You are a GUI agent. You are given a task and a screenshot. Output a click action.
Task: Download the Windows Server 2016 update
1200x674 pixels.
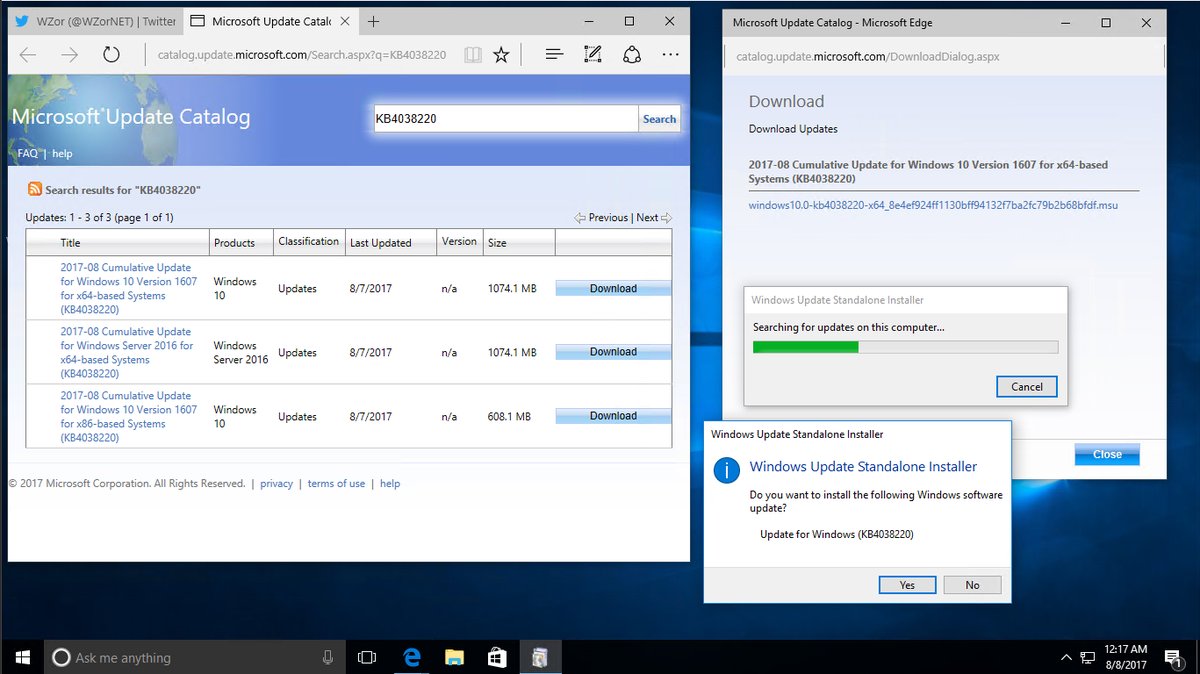[x=613, y=352]
